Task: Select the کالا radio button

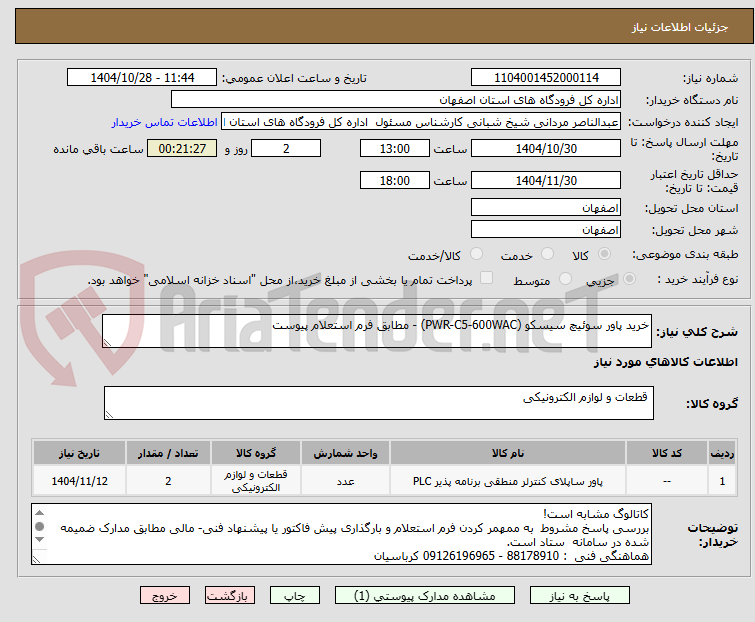Action: 604,254
